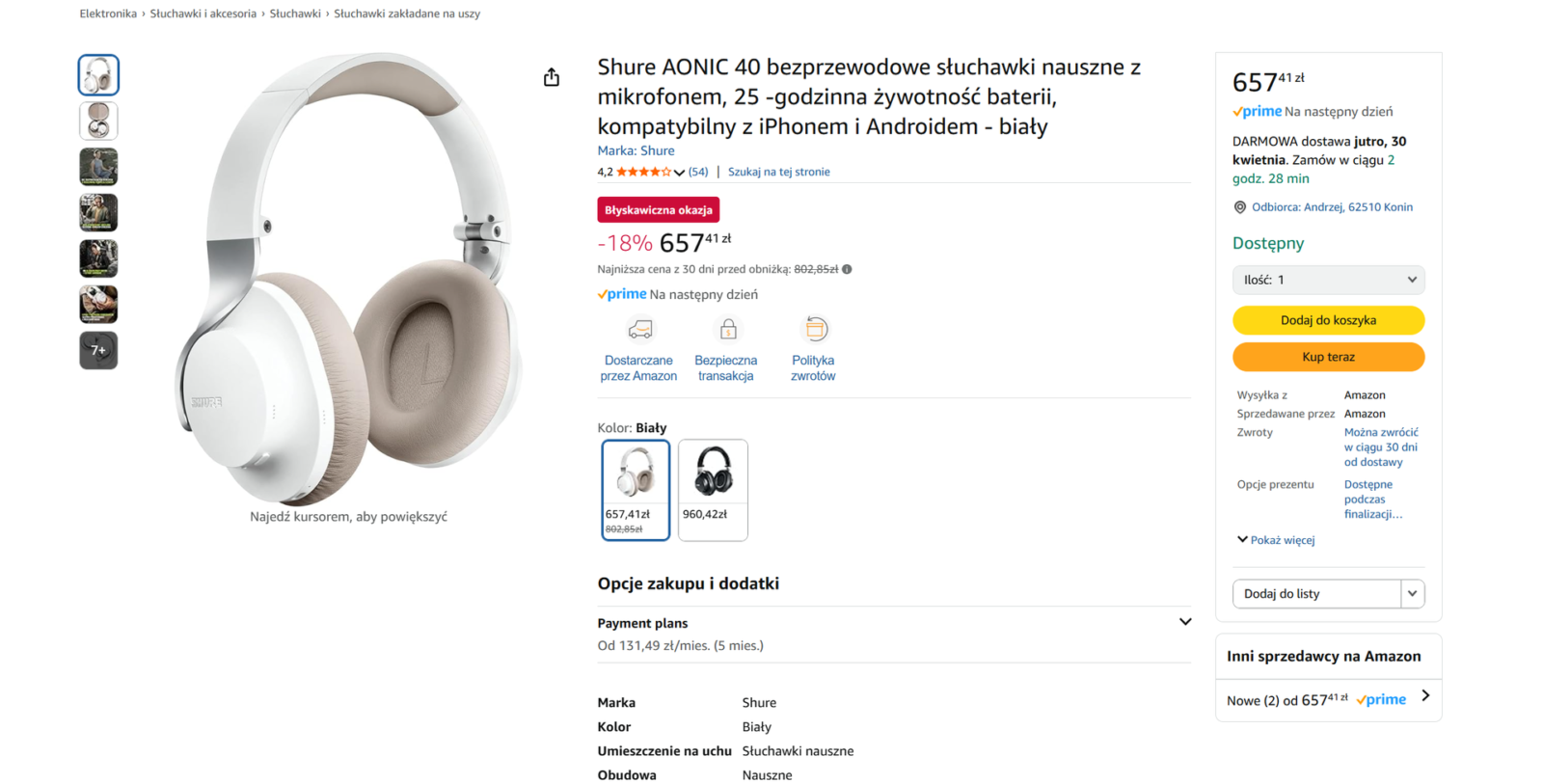Open star rating popover chevron
Screen dimensions: 1543x784
coord(679,173)
